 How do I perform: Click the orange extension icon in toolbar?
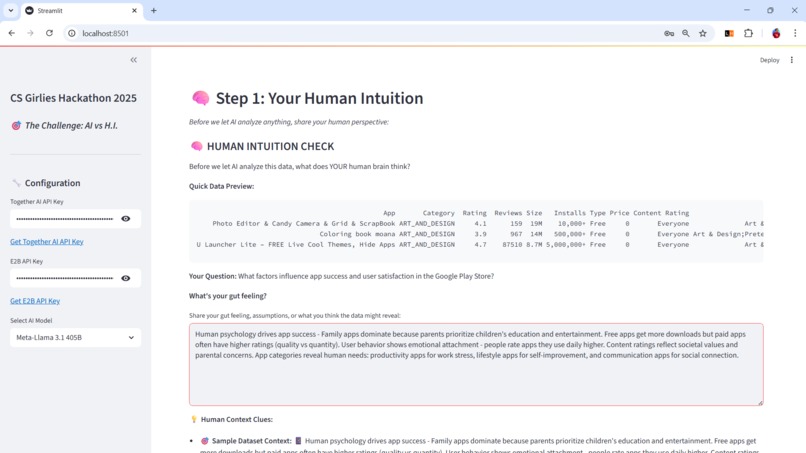729,33
